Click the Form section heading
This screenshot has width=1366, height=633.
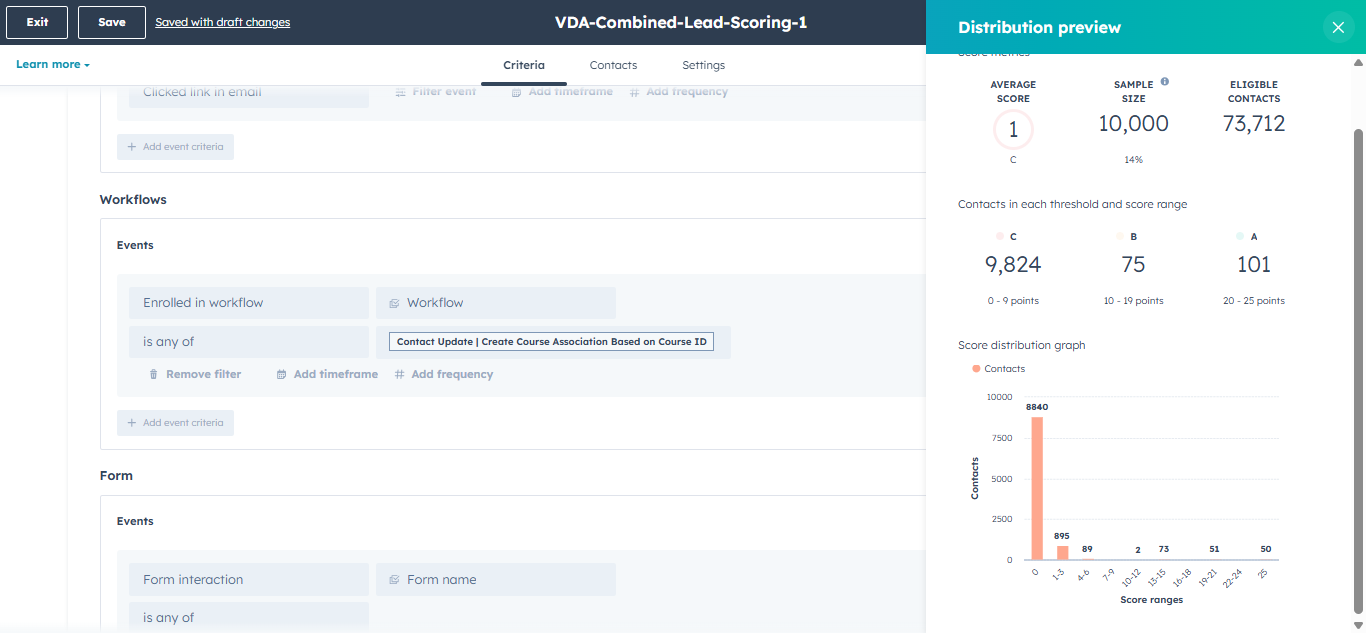coord(116,476)
